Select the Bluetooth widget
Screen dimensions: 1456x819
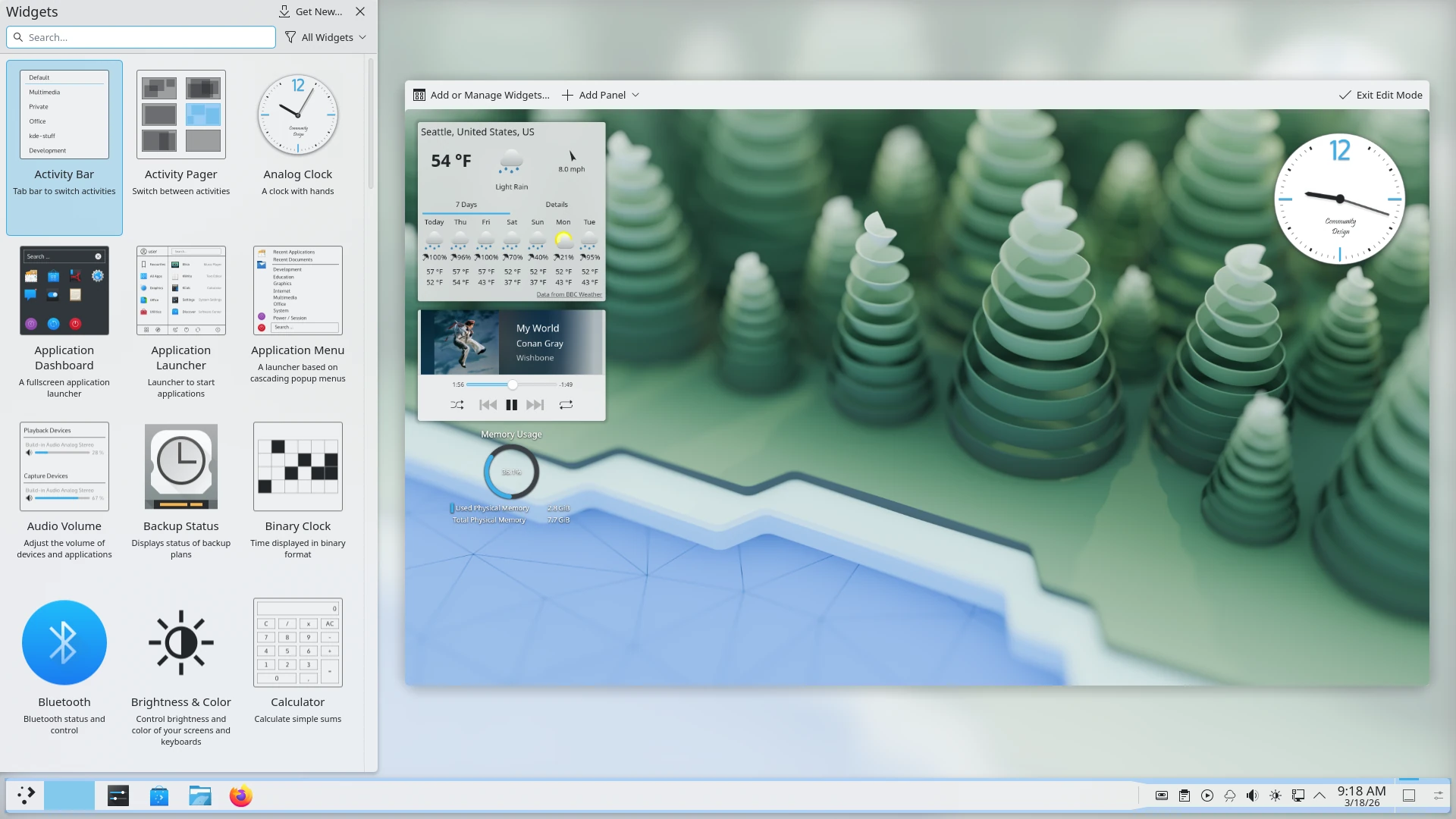(x=64, y=676)
